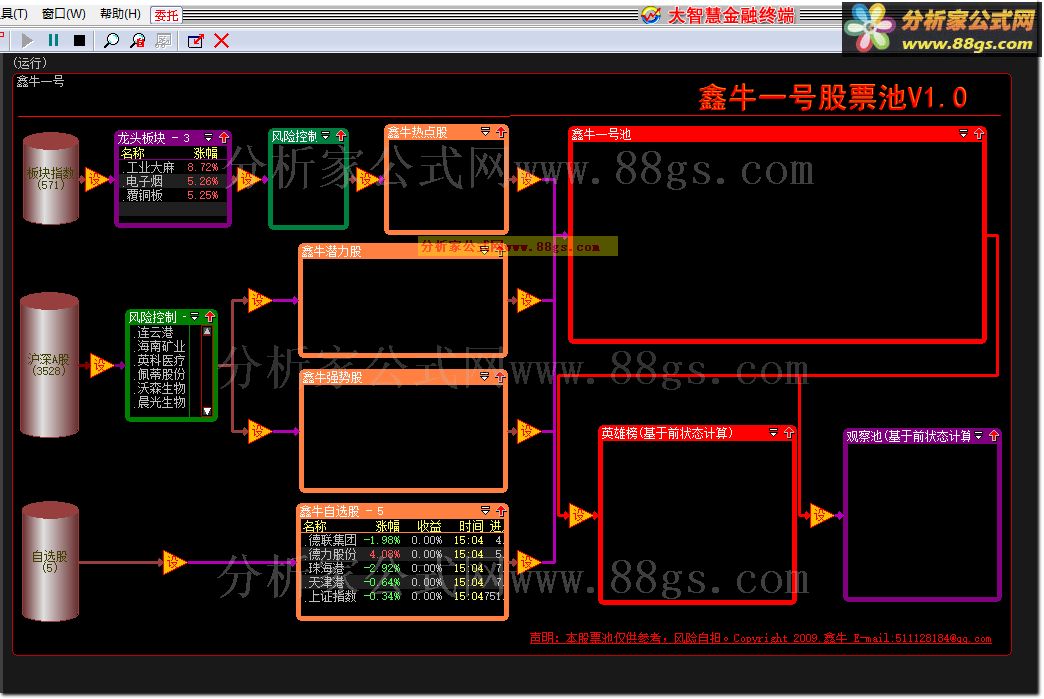Viewport: 1044px width, 699px height.
Task: Select 覆铜板 row in 龙头板块
Action: point(172,195)
